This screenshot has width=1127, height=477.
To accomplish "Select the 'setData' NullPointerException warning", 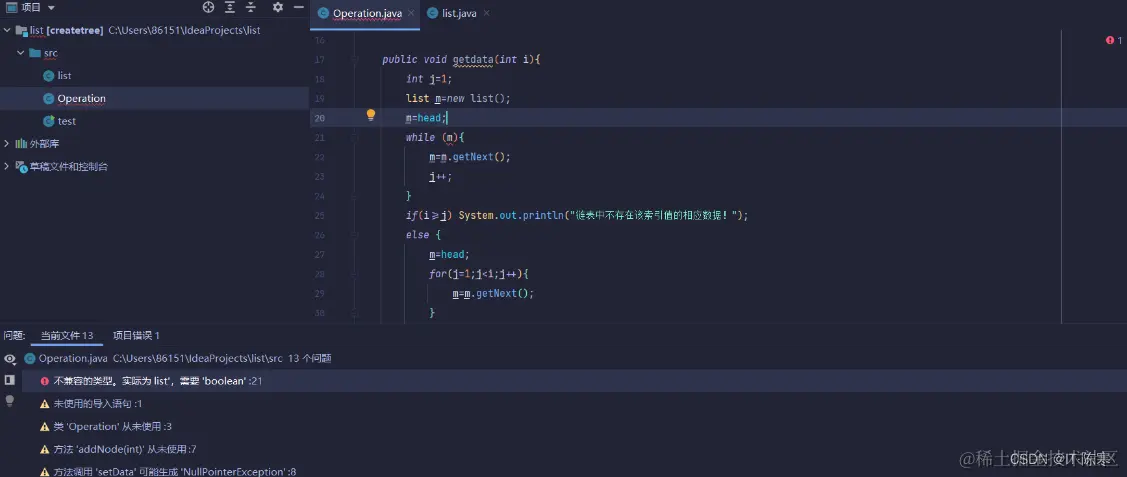I will tap(574, 471).
